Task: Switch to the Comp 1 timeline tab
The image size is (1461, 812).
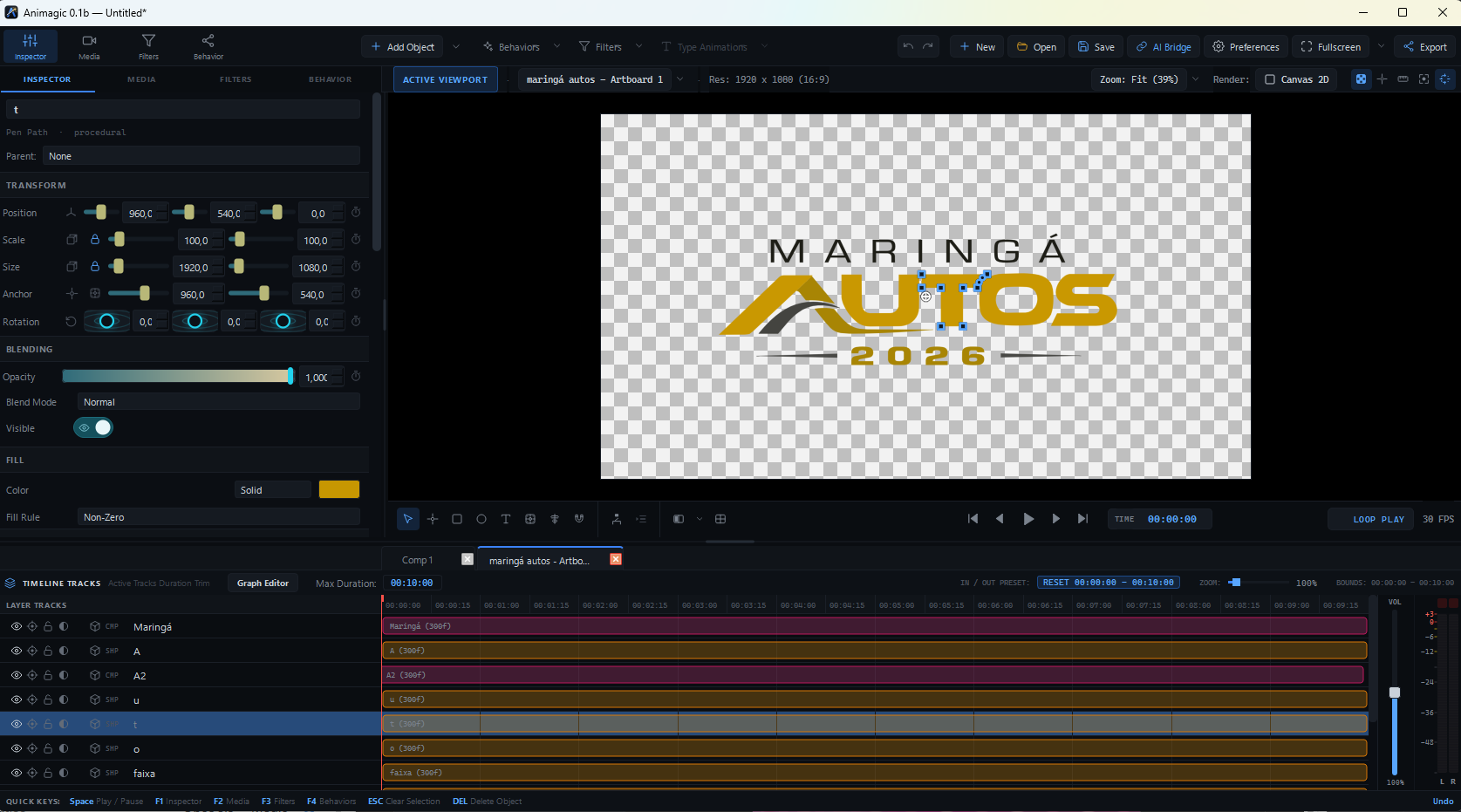Action: point(417,560)
